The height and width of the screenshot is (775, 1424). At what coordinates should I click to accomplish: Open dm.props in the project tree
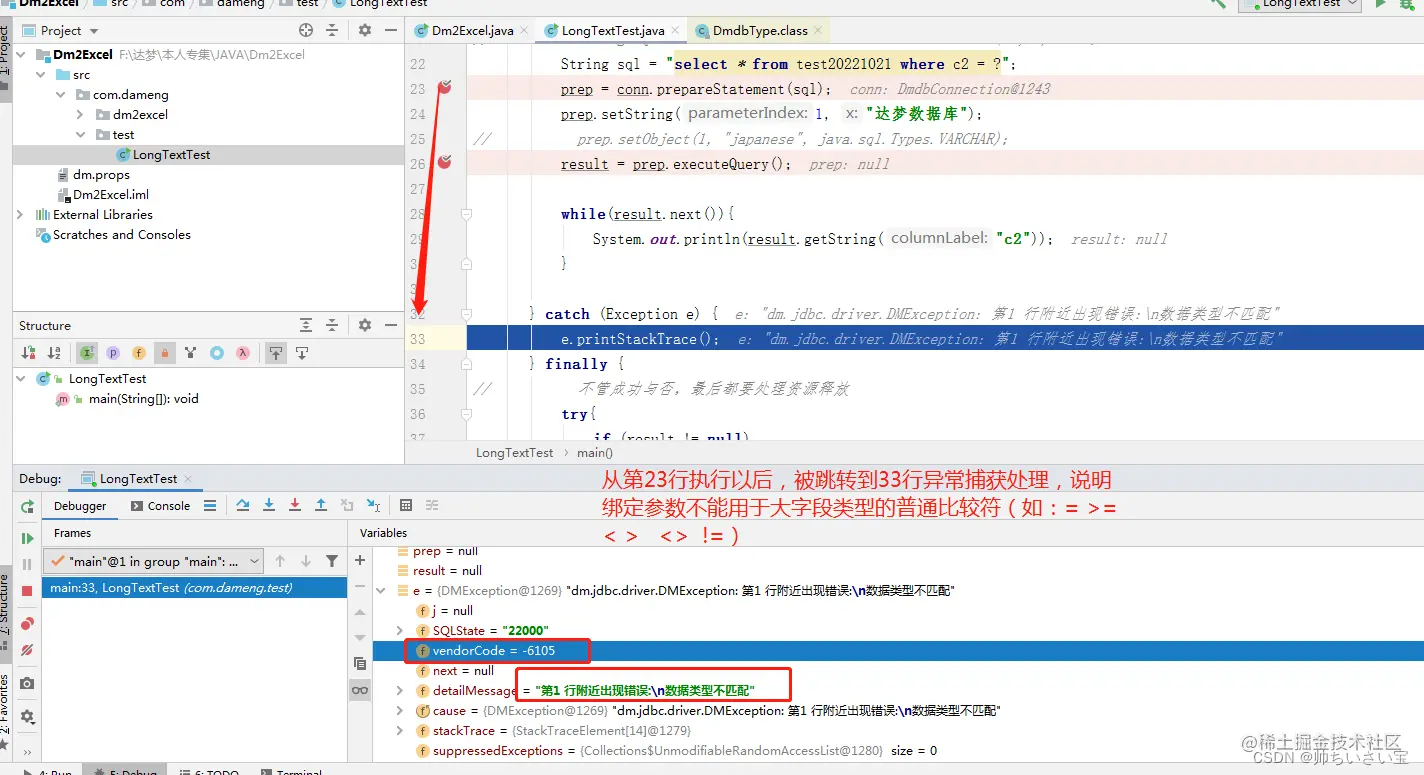point(101,175)
